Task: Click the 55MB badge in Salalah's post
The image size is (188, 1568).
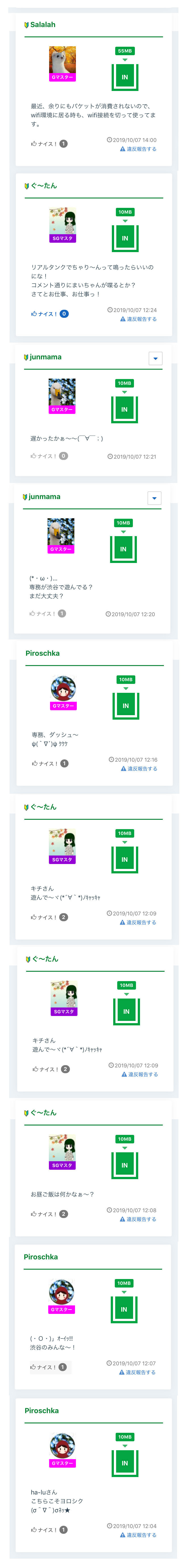Action: (125, 51)
